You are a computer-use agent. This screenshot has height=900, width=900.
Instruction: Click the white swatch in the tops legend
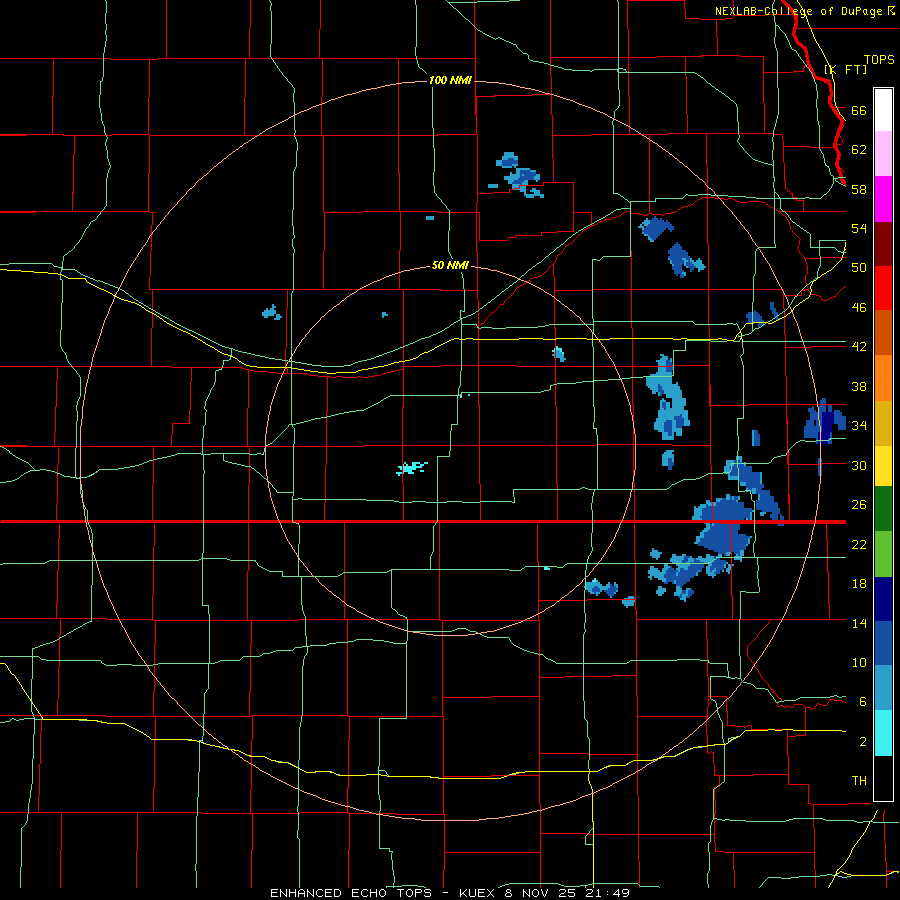click(883, 110)
